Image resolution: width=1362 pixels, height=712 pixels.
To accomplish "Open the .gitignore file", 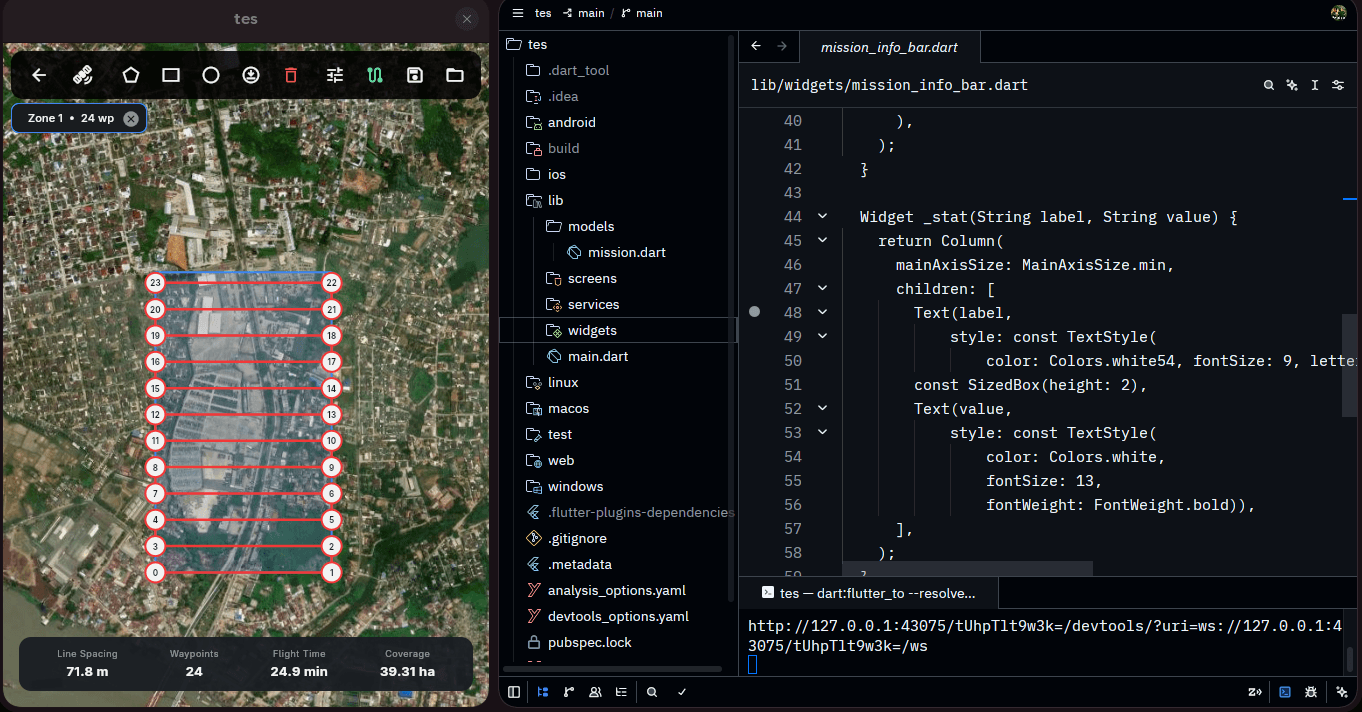I will coord(617,538).
